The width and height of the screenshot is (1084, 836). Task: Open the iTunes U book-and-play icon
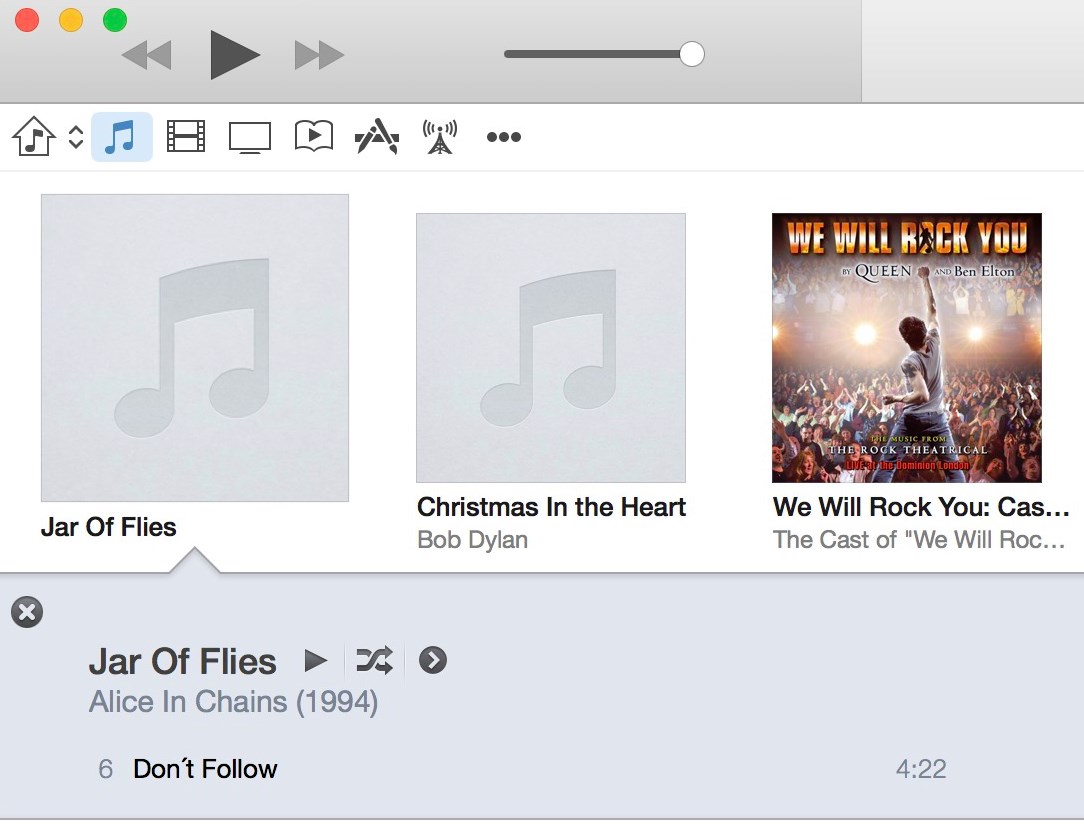pos(314,136)
